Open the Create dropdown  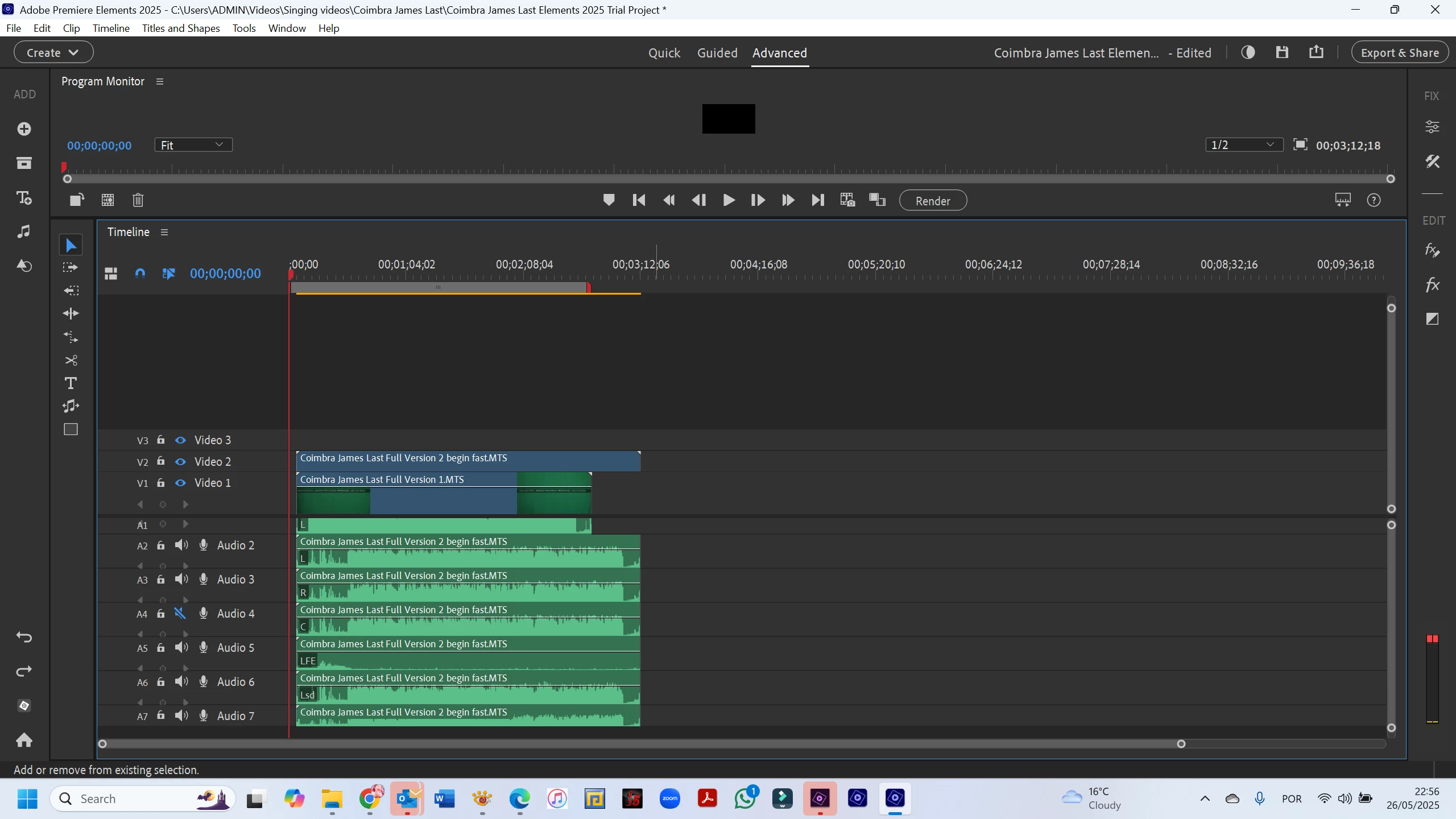click(53, 52)
